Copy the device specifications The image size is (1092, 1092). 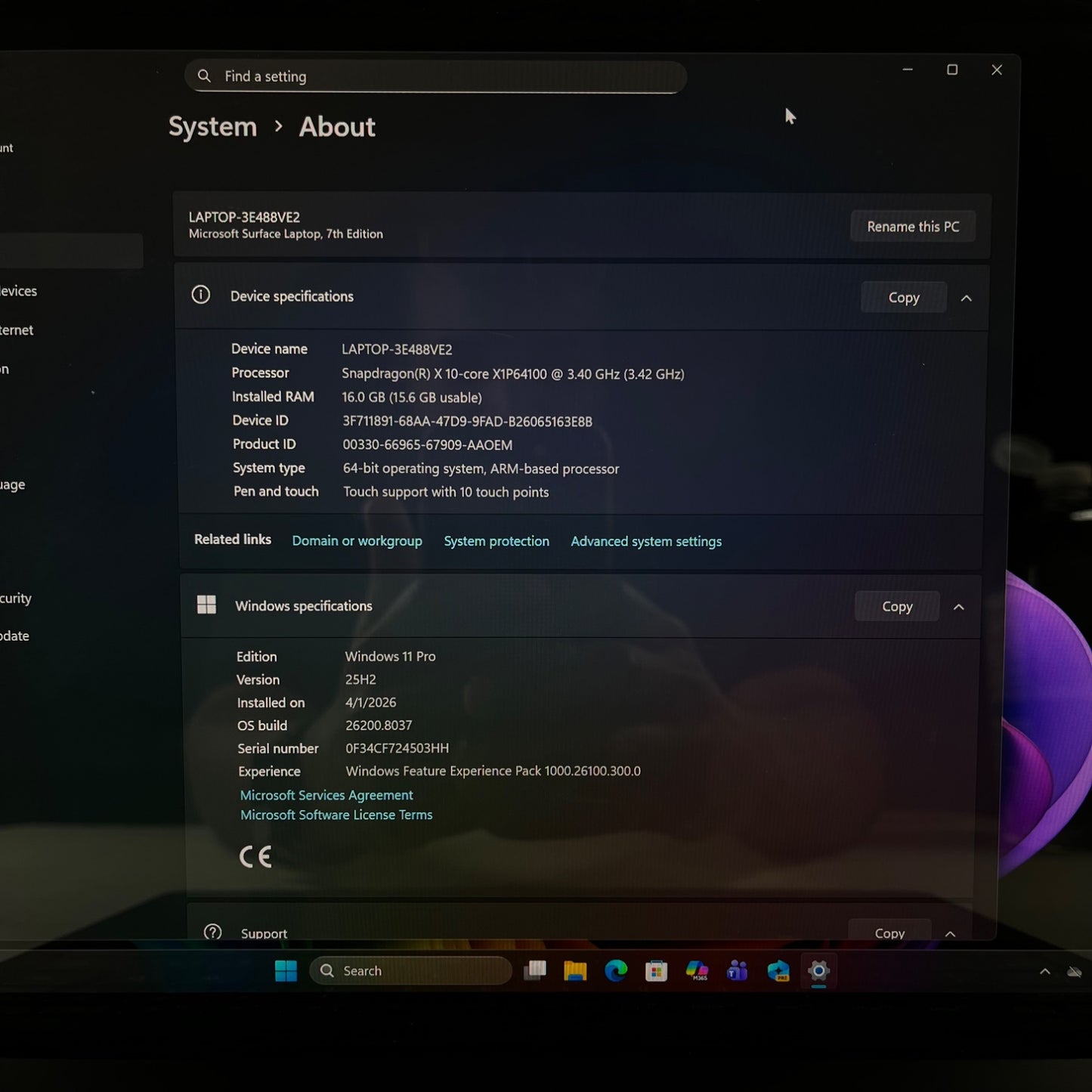[x=903, y=298]
